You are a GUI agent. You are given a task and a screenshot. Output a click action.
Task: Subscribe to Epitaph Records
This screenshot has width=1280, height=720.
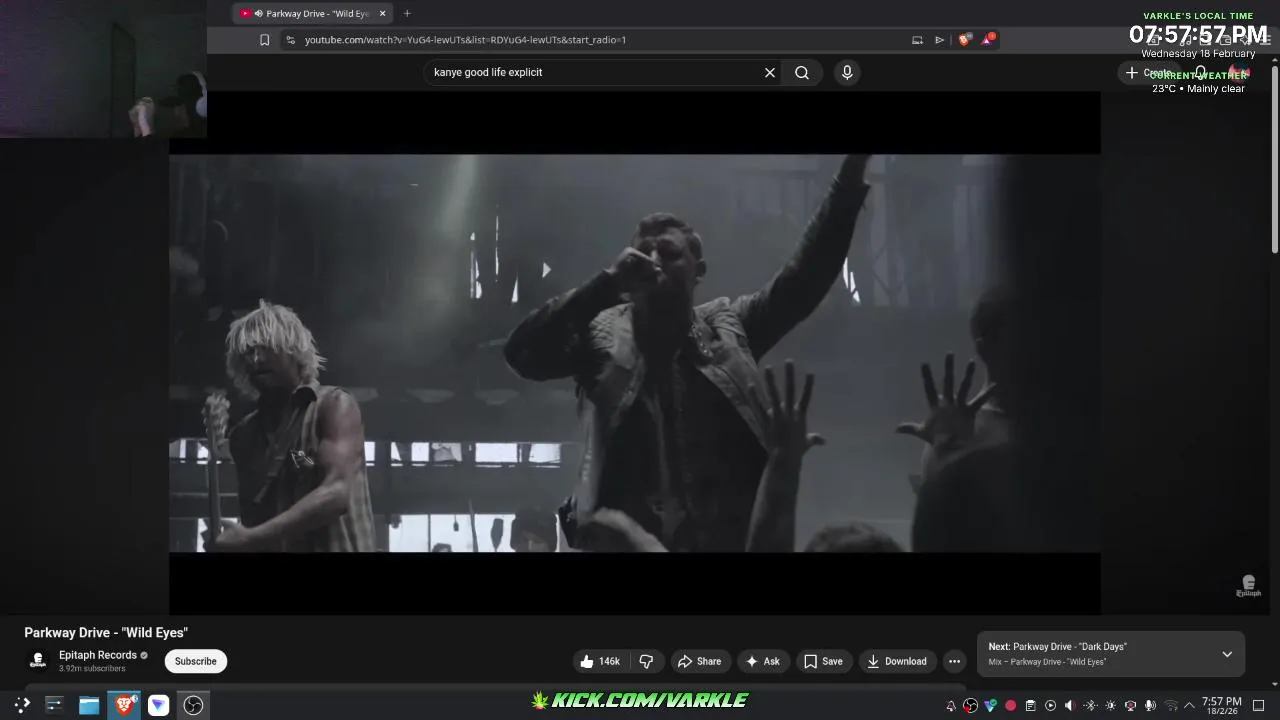click(x=196, y=661)
